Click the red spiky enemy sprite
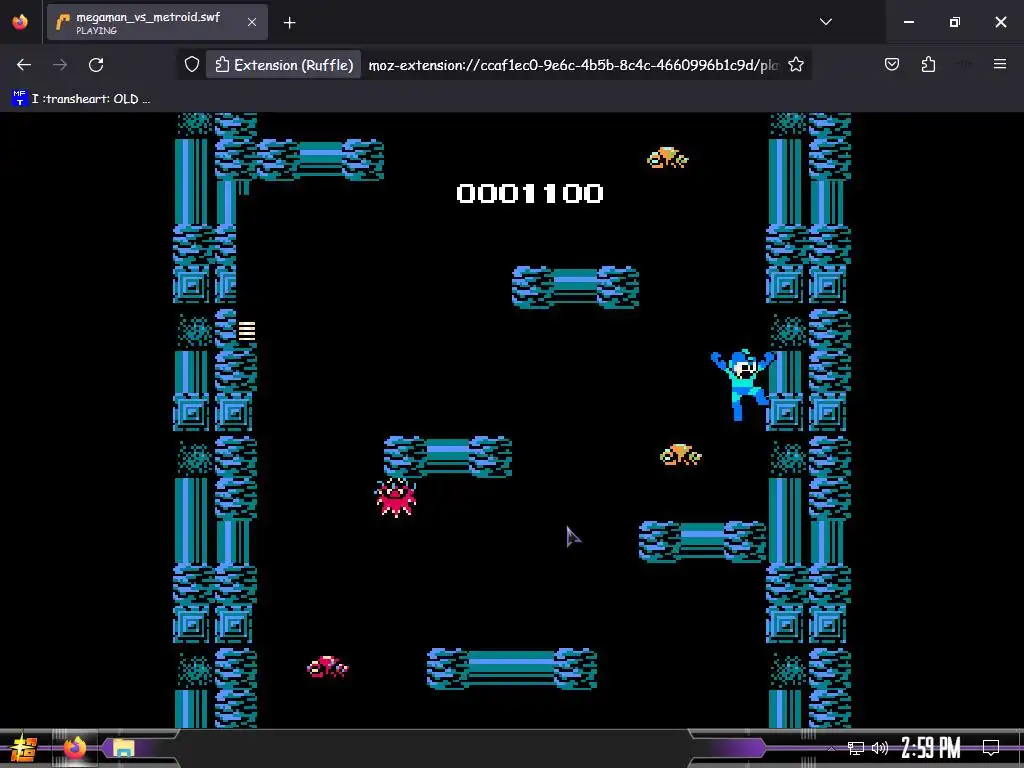The width and height of the screenshot is (1024, 768). click(395, 498)
